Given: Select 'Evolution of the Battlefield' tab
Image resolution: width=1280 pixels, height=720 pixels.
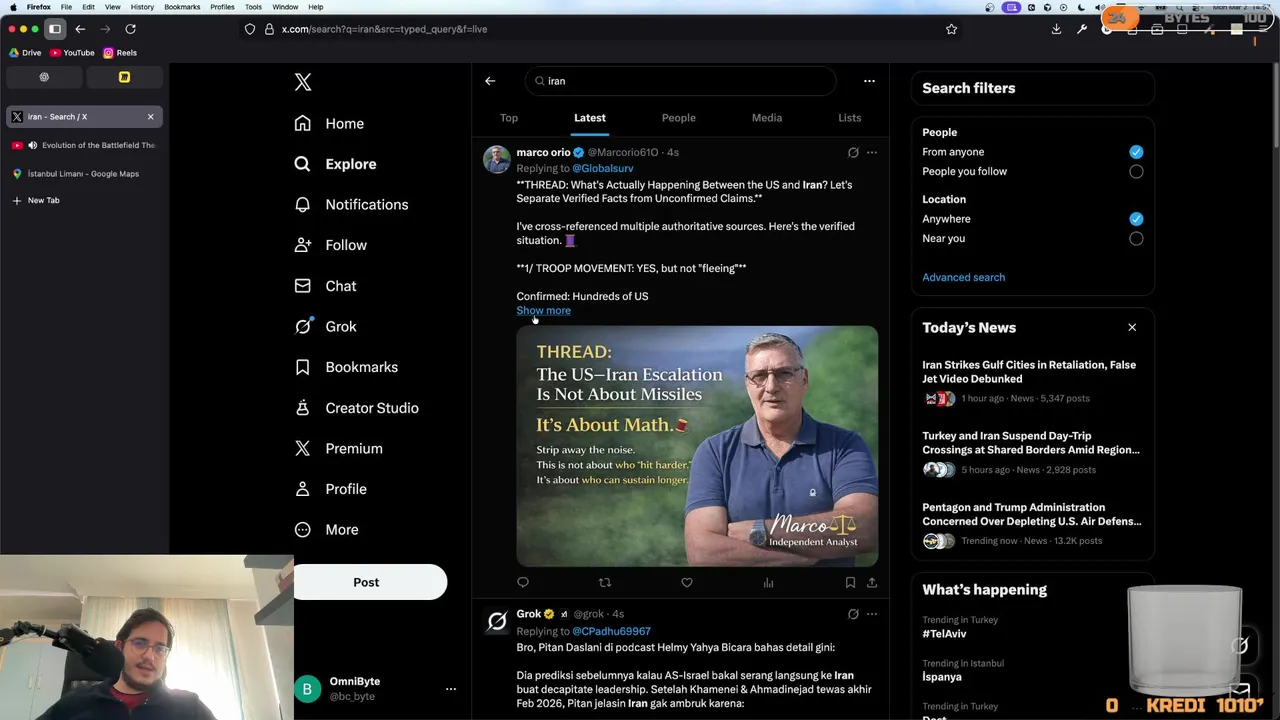Looking at the screenshot, I should pos(84,145).
